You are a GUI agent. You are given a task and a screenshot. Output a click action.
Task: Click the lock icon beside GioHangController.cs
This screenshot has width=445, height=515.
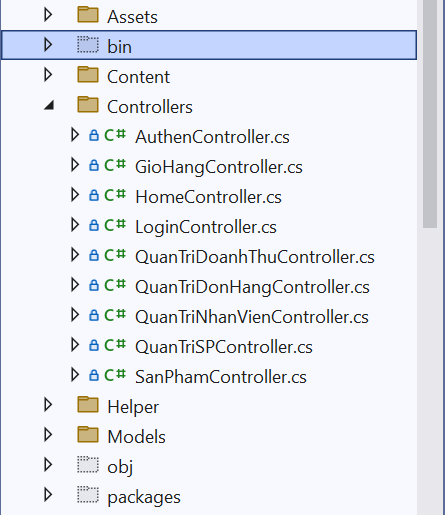pos(94,165)
